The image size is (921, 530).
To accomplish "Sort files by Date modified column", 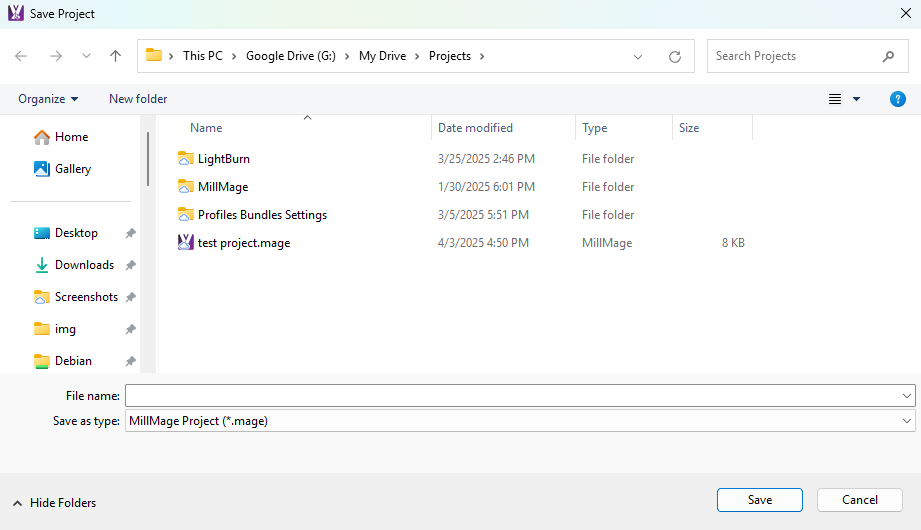I will pos(476,128).
